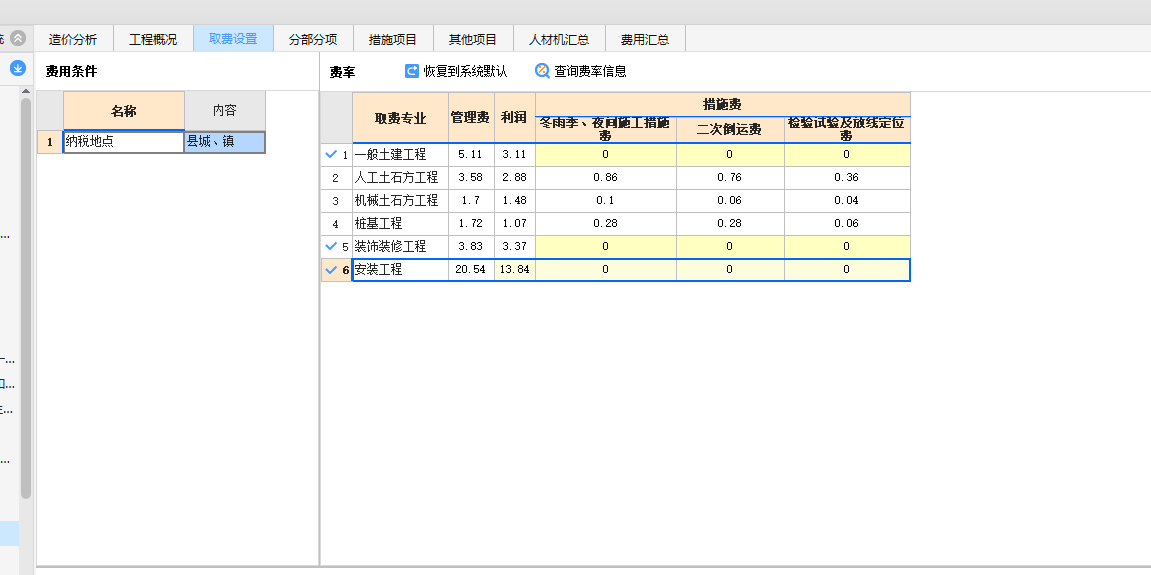Click the 内容 column header
This screenshot has height=575, width=1151.
[x=225, y=111]
